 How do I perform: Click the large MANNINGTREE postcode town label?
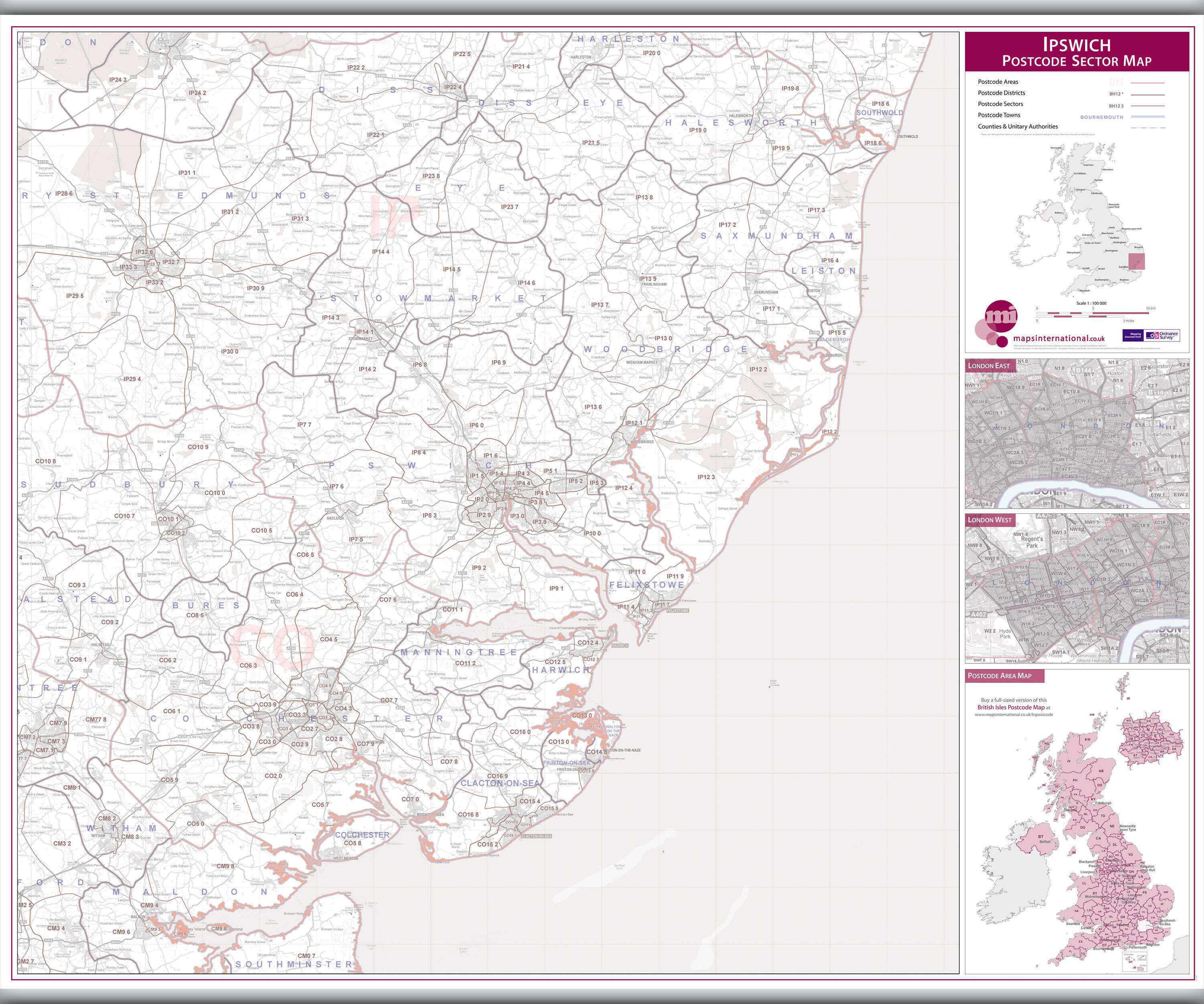[458, 652]
